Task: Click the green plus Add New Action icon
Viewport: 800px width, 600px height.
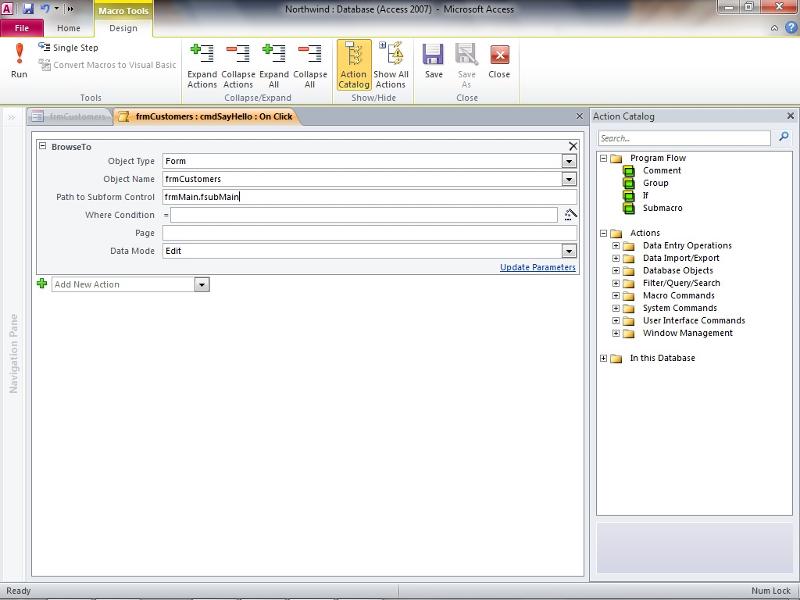Action: pyautogui.click(x=42, y=284)
